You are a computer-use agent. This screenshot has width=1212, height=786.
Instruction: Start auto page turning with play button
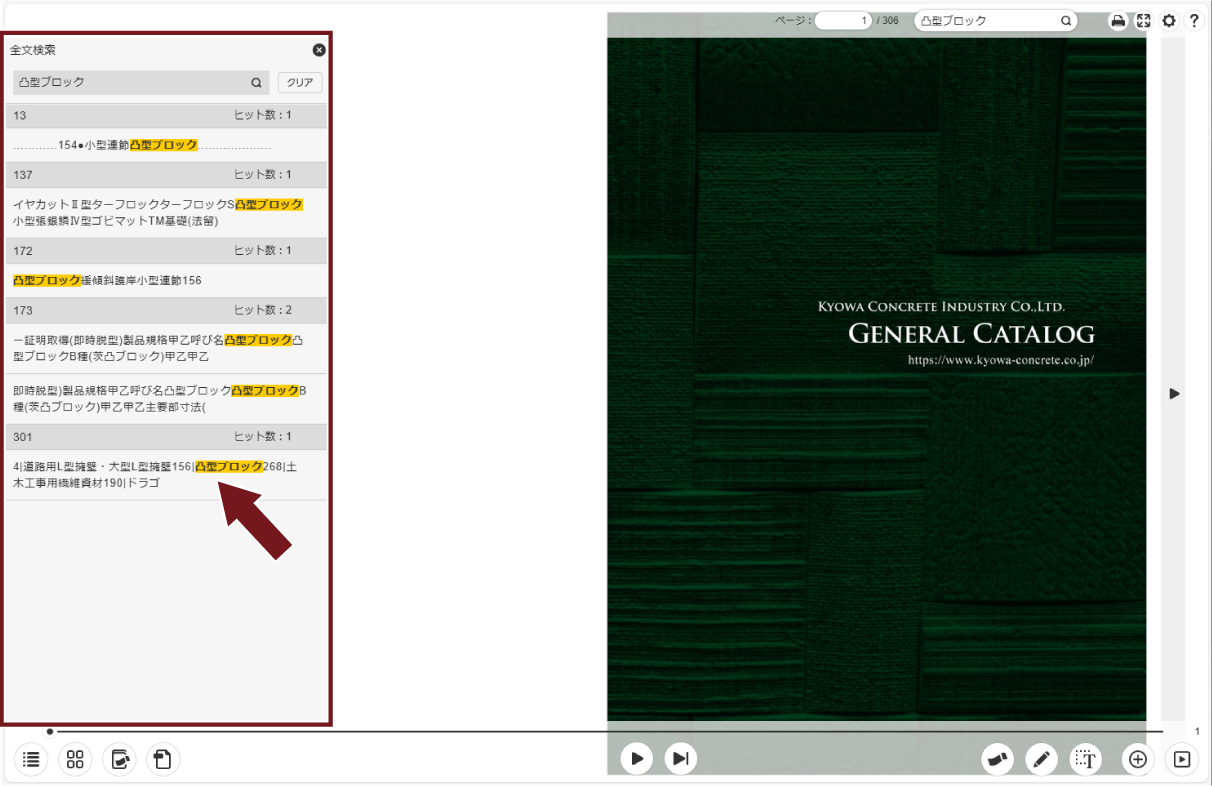[636, 759]
